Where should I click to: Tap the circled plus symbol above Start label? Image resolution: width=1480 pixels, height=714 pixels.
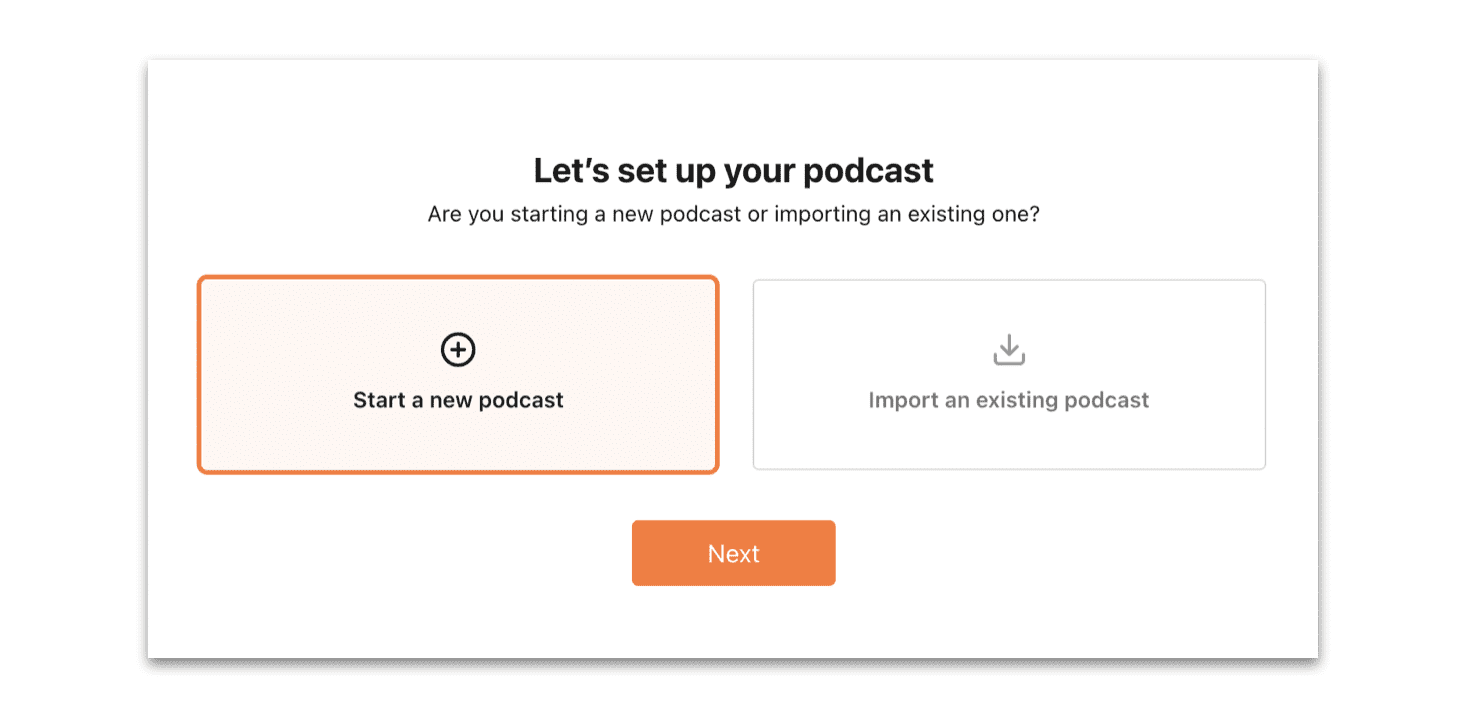(458, 349)
